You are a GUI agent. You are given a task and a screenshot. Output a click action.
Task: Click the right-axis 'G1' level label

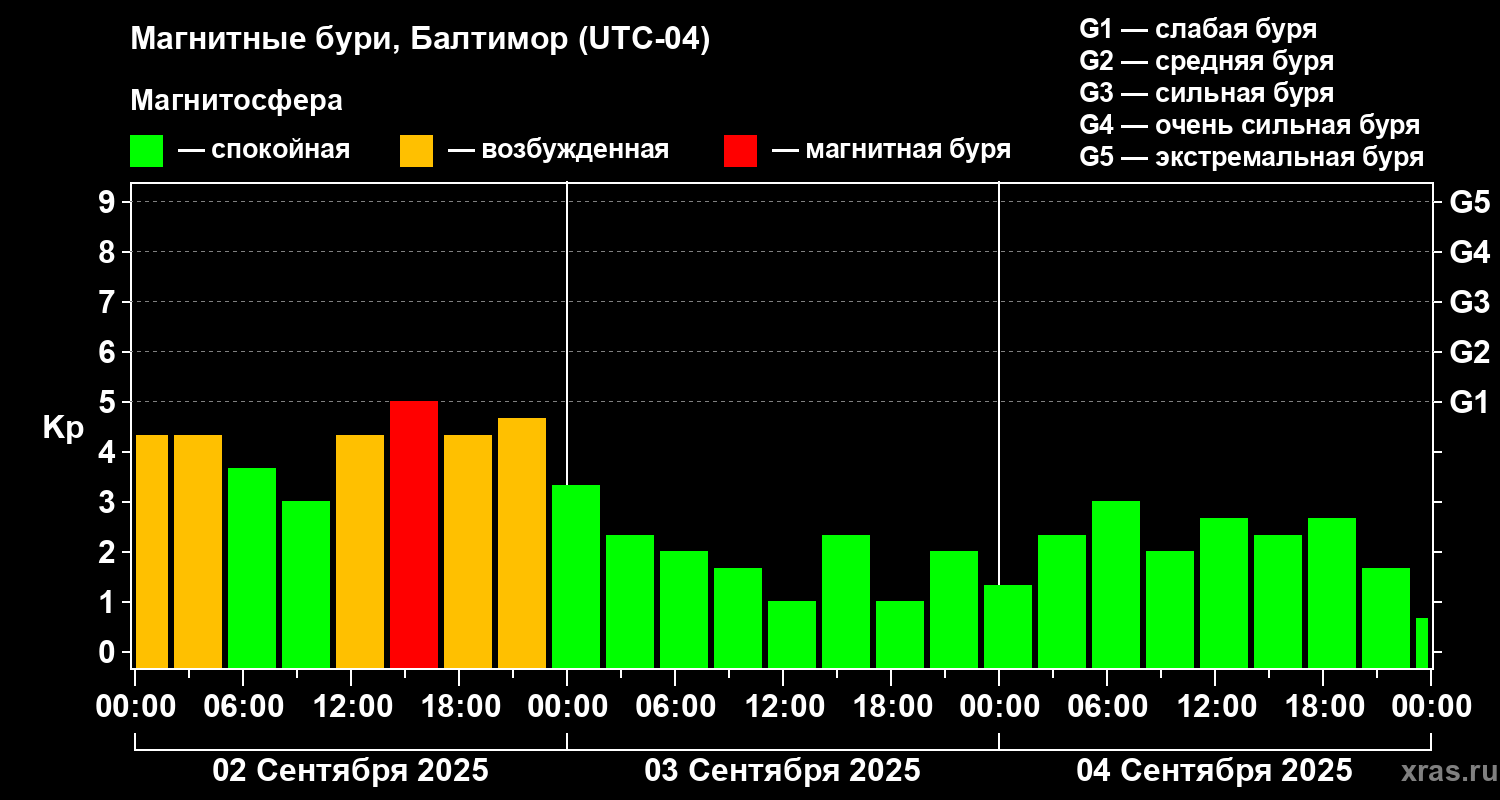tap(1469, 402)
